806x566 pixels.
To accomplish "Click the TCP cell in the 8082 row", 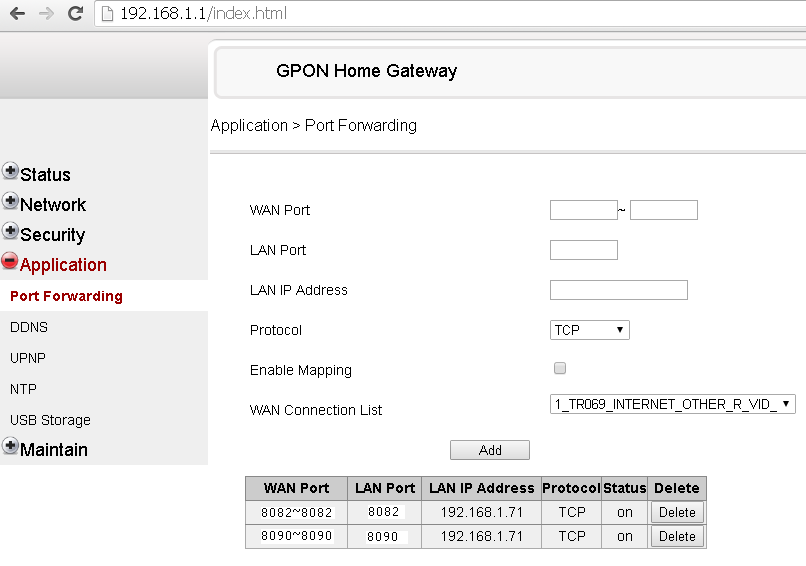I will click(x=572, y=513).
